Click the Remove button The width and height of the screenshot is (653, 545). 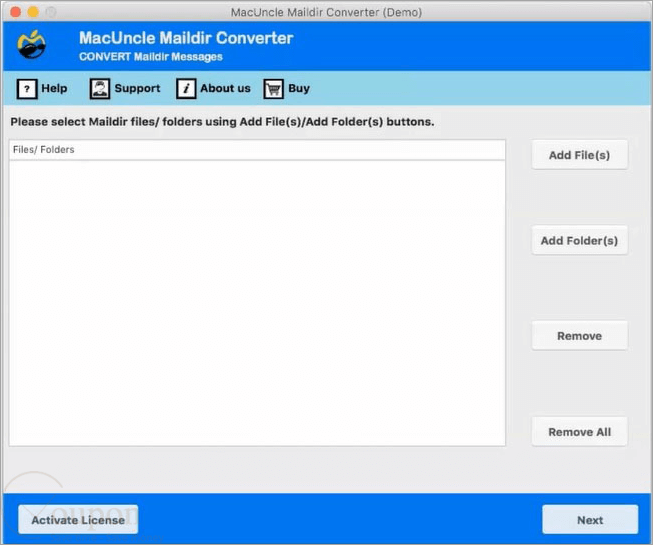[579, 336]
